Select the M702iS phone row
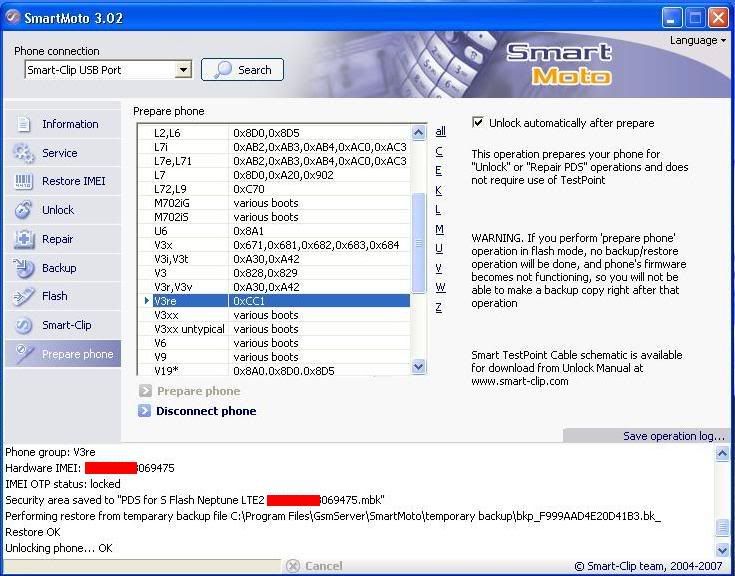Image resolution: width=735 pixels, height=576 pixels. point(274,217)
